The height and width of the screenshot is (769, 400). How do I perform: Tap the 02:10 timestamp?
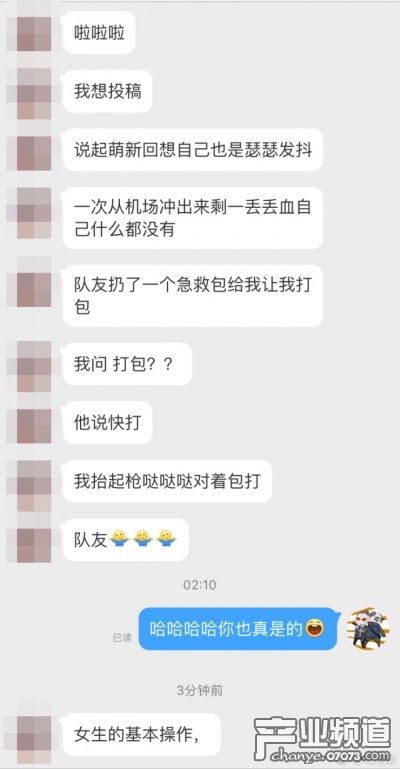[200, 585]
